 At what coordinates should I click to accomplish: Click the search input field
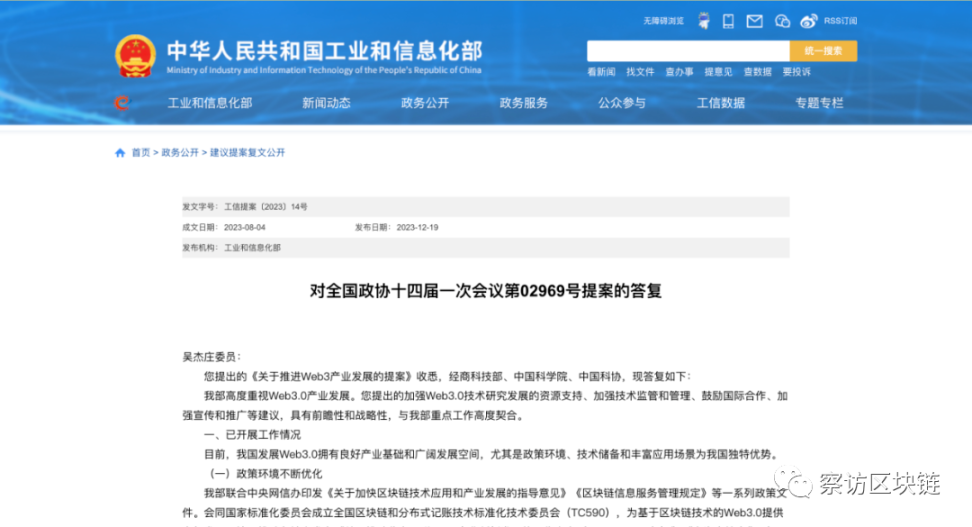(x=687, y=51)
